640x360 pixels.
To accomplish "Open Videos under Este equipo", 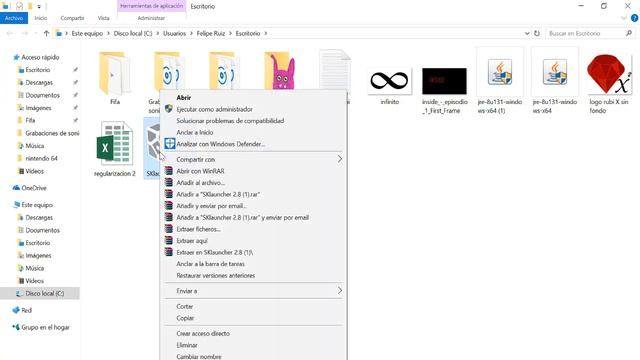I will 34,281.
